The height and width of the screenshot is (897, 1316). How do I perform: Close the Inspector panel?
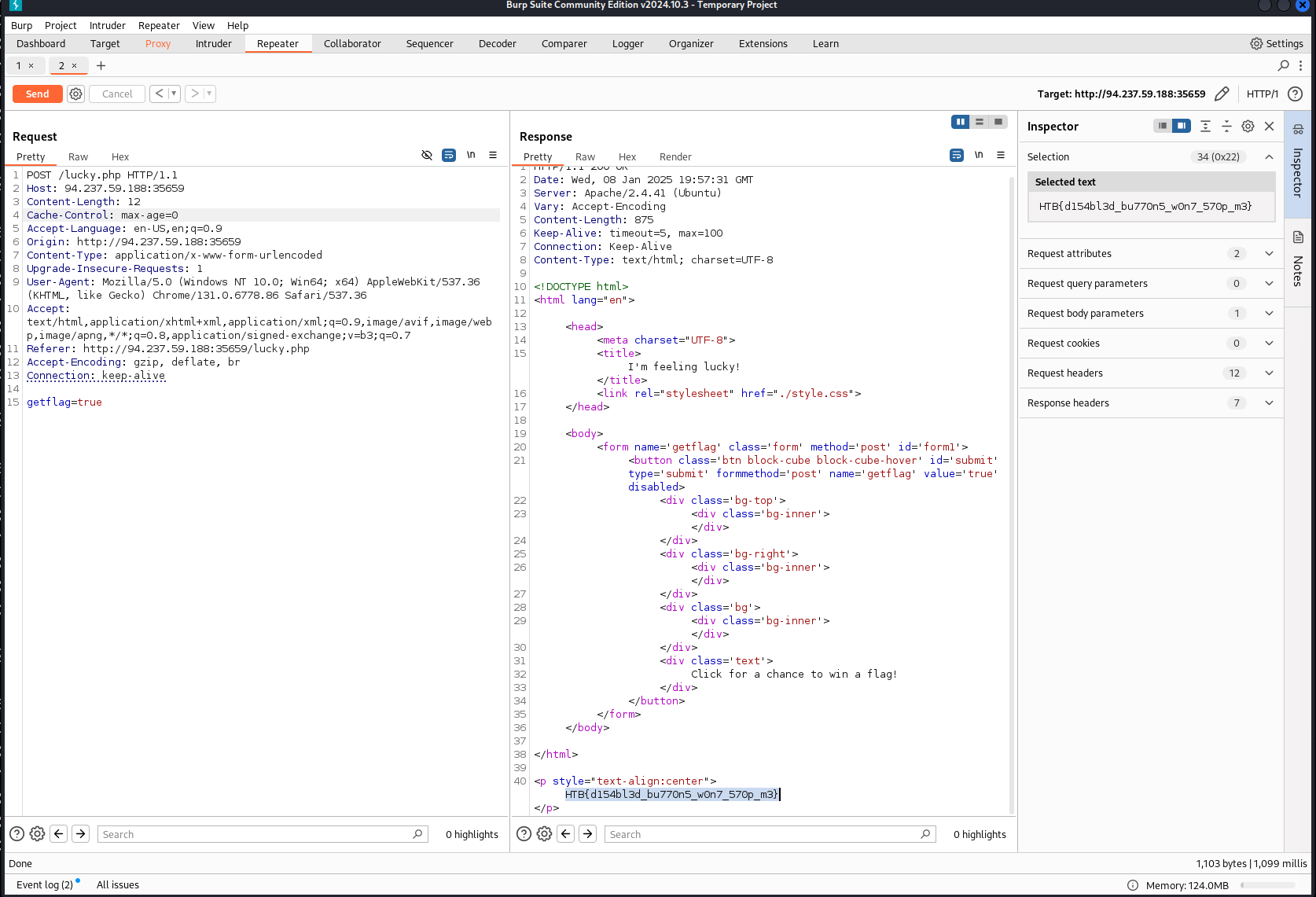pyautogui.click(x=1269, y=126)
